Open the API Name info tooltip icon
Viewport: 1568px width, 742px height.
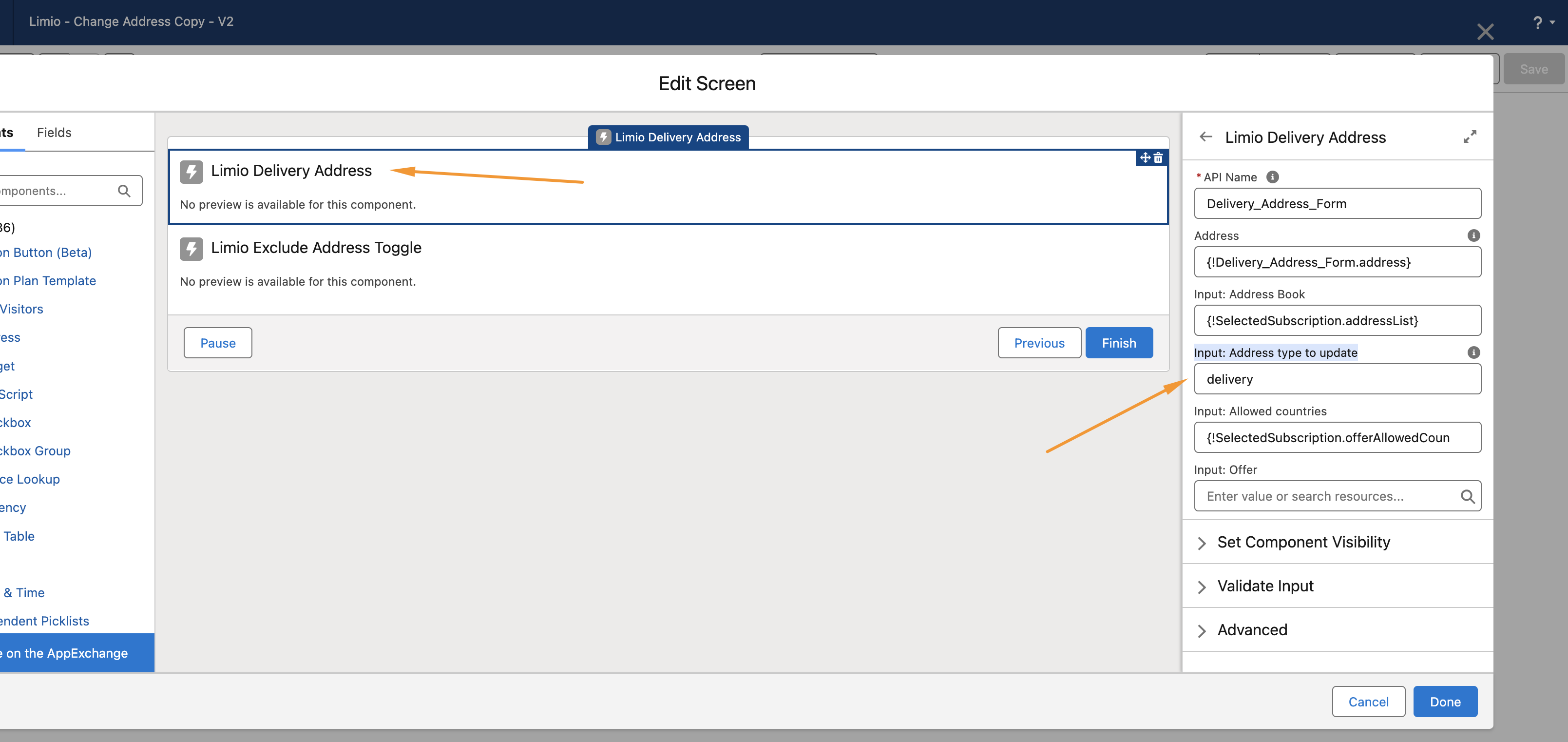tap(1272, 176)
